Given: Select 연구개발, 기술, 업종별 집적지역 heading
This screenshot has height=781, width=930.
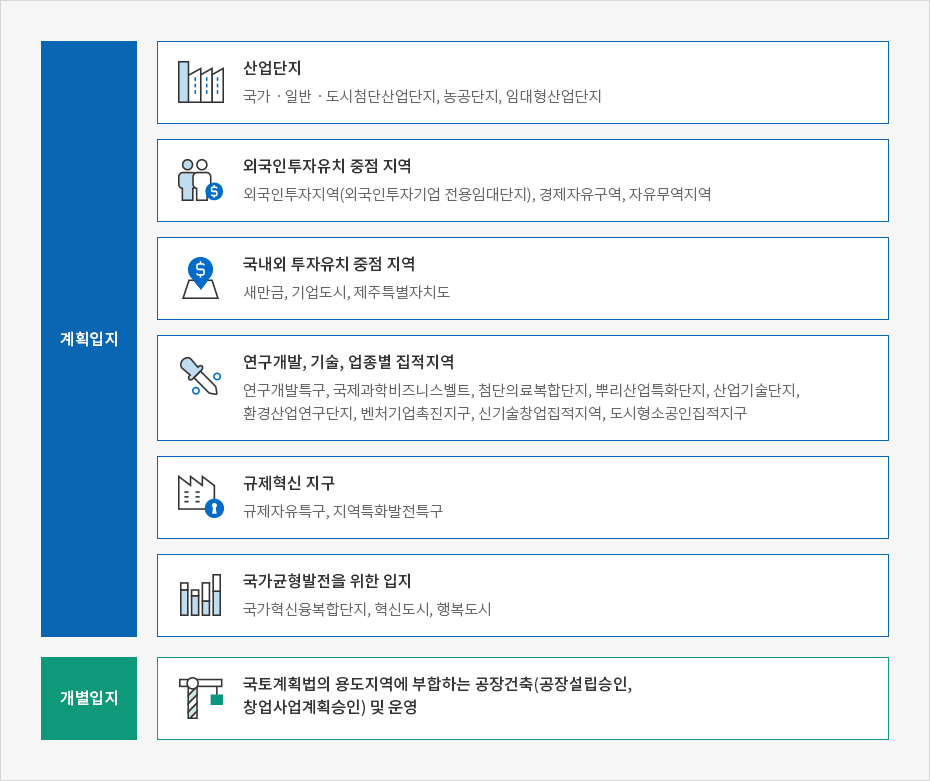Looking at the screenshot, I should 348,362.
